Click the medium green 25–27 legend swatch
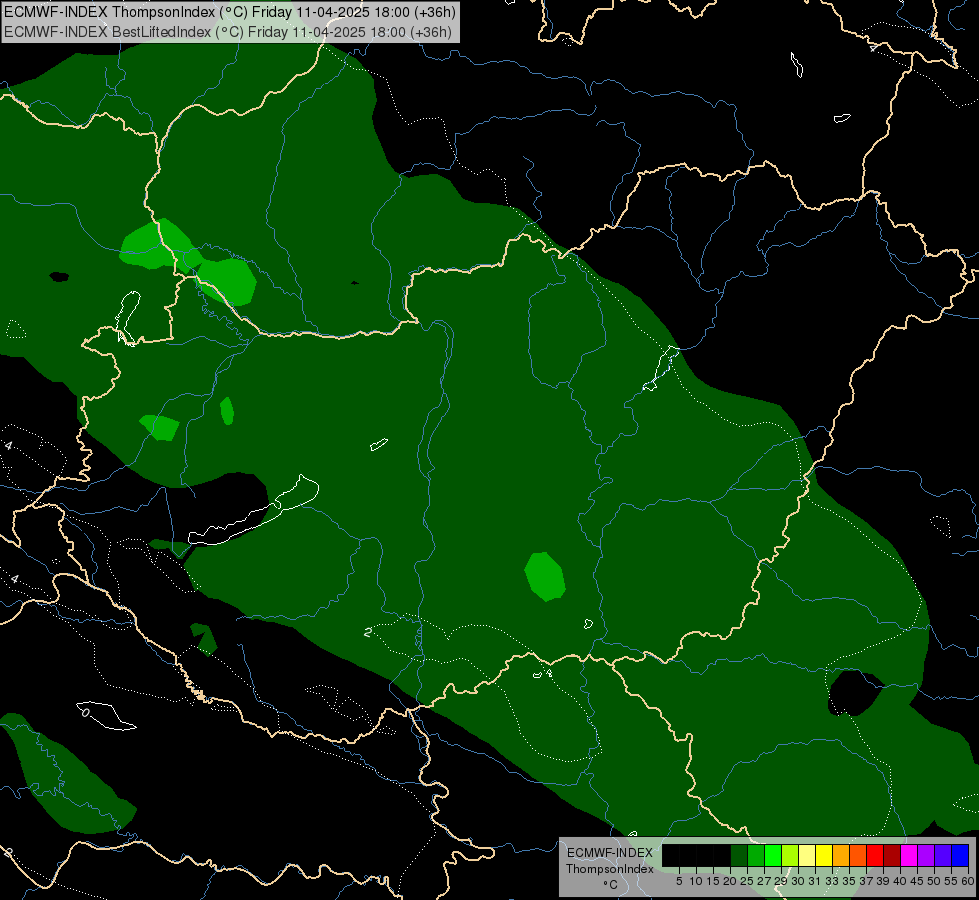 [x=756, y=855]
